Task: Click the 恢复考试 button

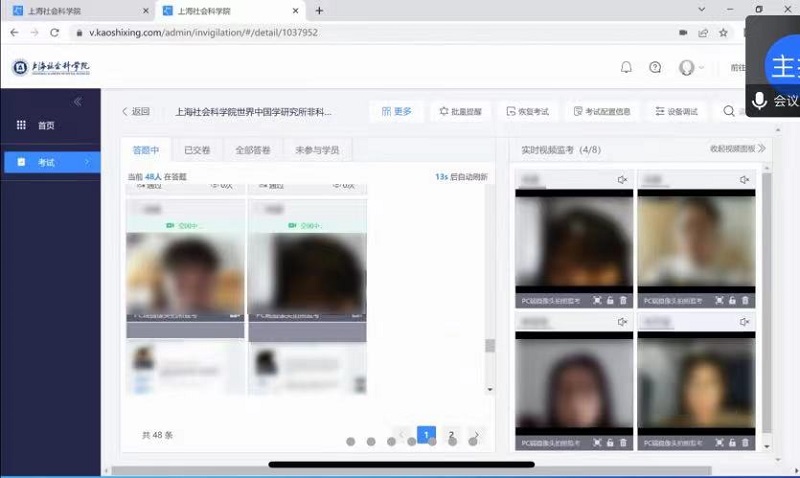Action: coord(528,111)
